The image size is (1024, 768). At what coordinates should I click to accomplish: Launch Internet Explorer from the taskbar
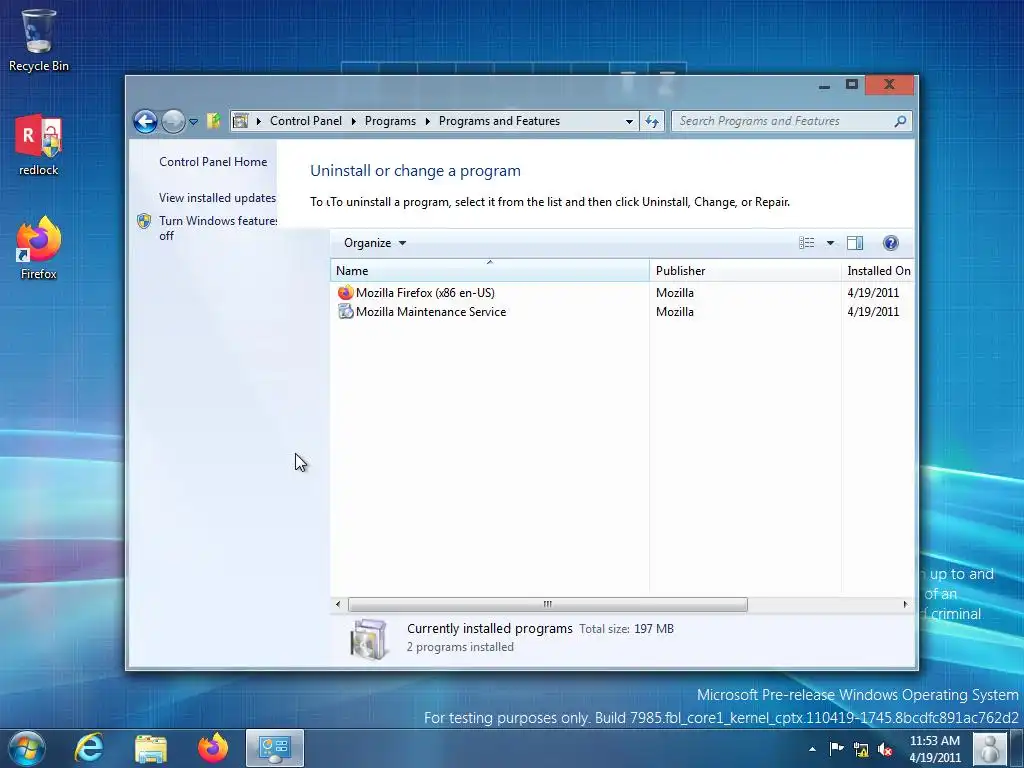(89, 748)
